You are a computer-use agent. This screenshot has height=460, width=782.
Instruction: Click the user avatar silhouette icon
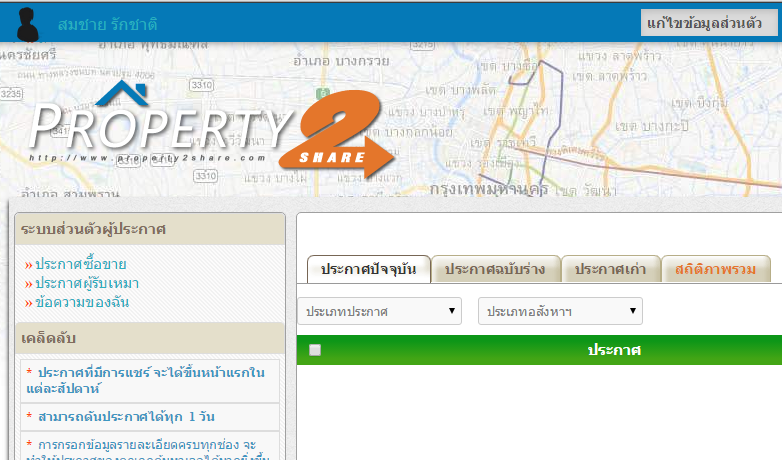coord(27,24)
